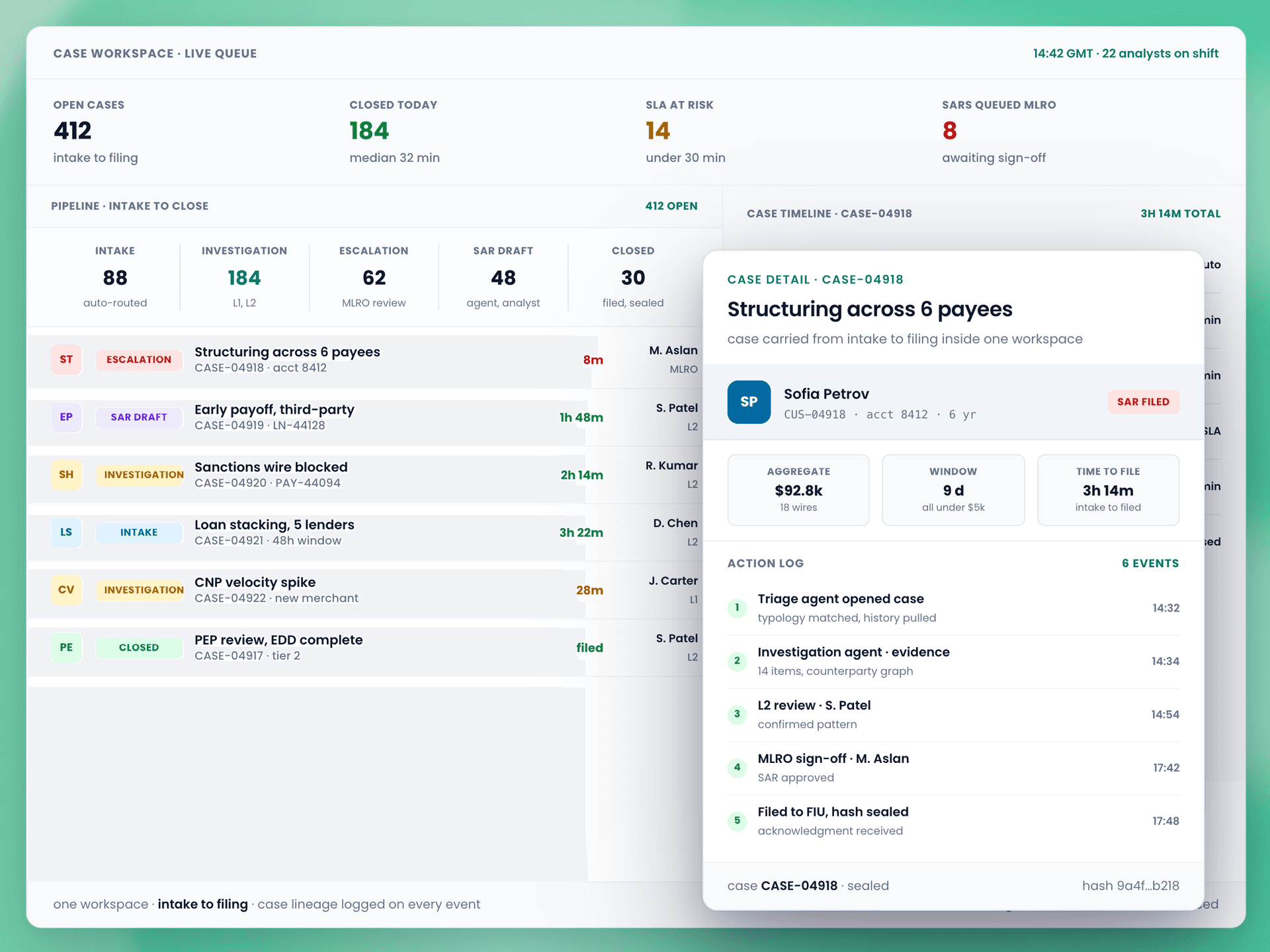This screenshot has height=952, width=1270.
Task: Click the CLOSED status tag
Action: tap(139, 647)
